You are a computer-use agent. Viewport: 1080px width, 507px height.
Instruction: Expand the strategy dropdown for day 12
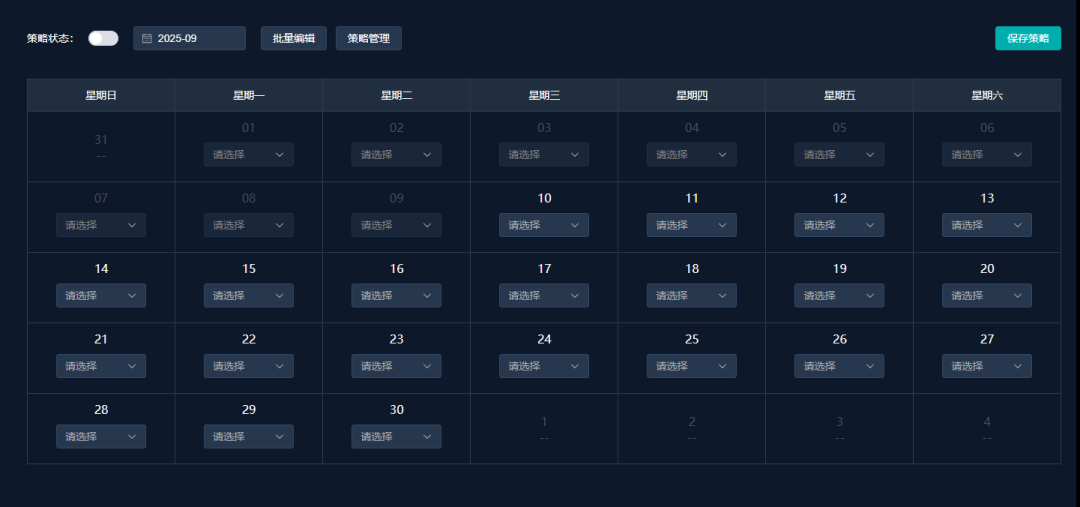tap(839, 225)
